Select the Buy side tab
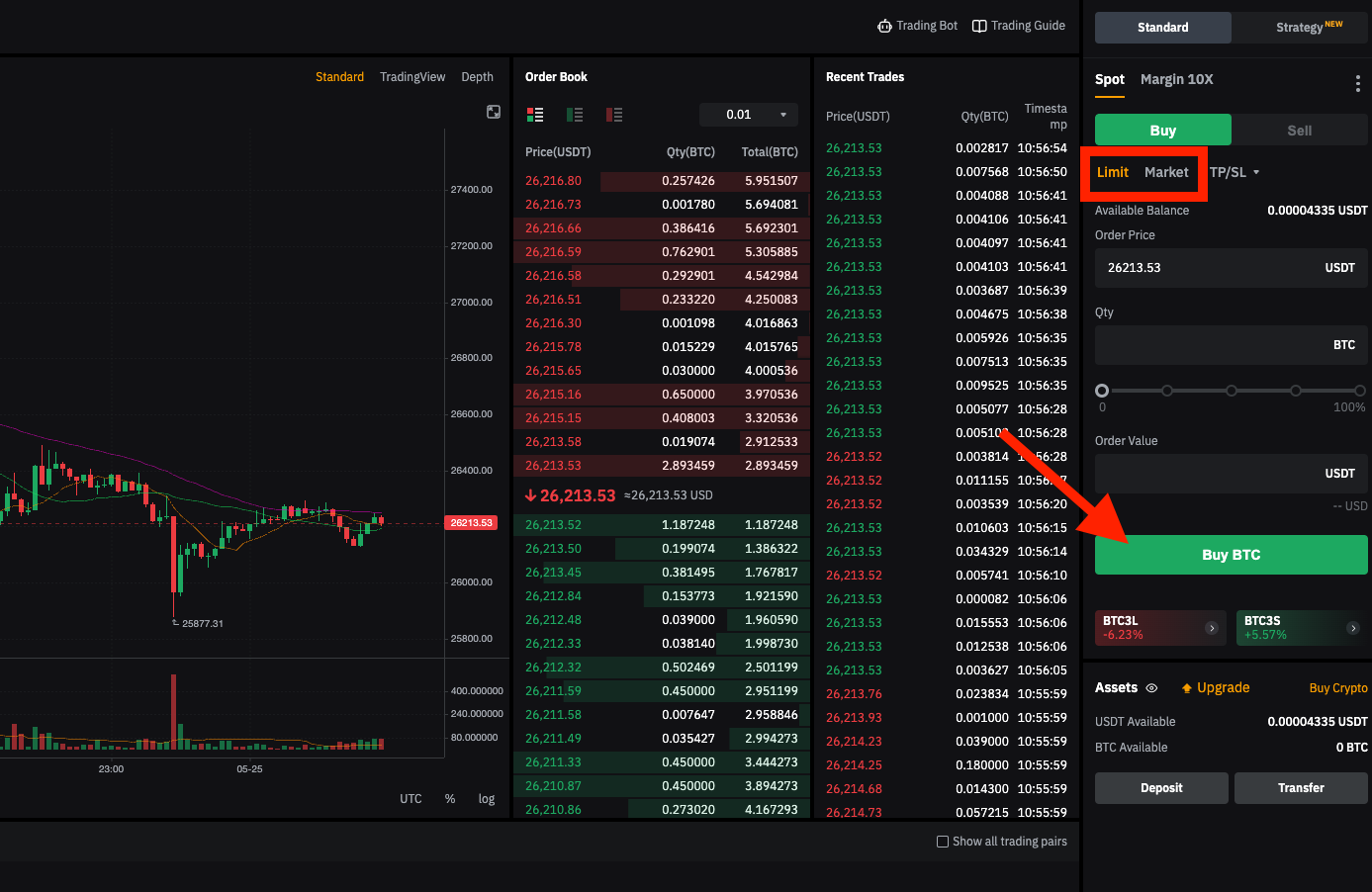Image resolution: width=1372 pixels, height=892 pixels. (1163, 131)
